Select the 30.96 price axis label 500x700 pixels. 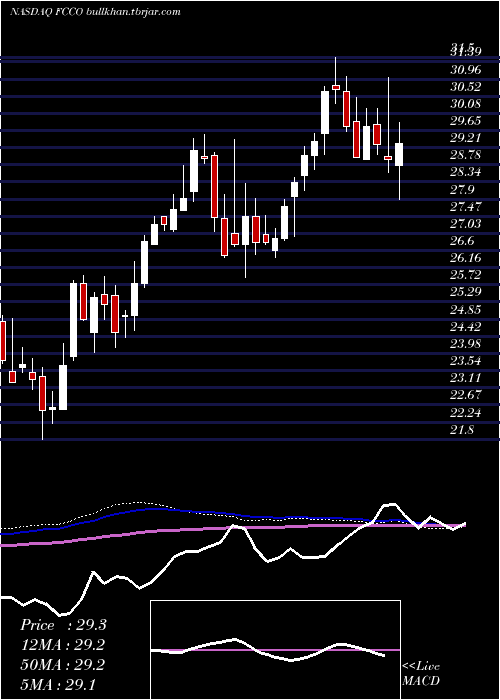point(466,69)
